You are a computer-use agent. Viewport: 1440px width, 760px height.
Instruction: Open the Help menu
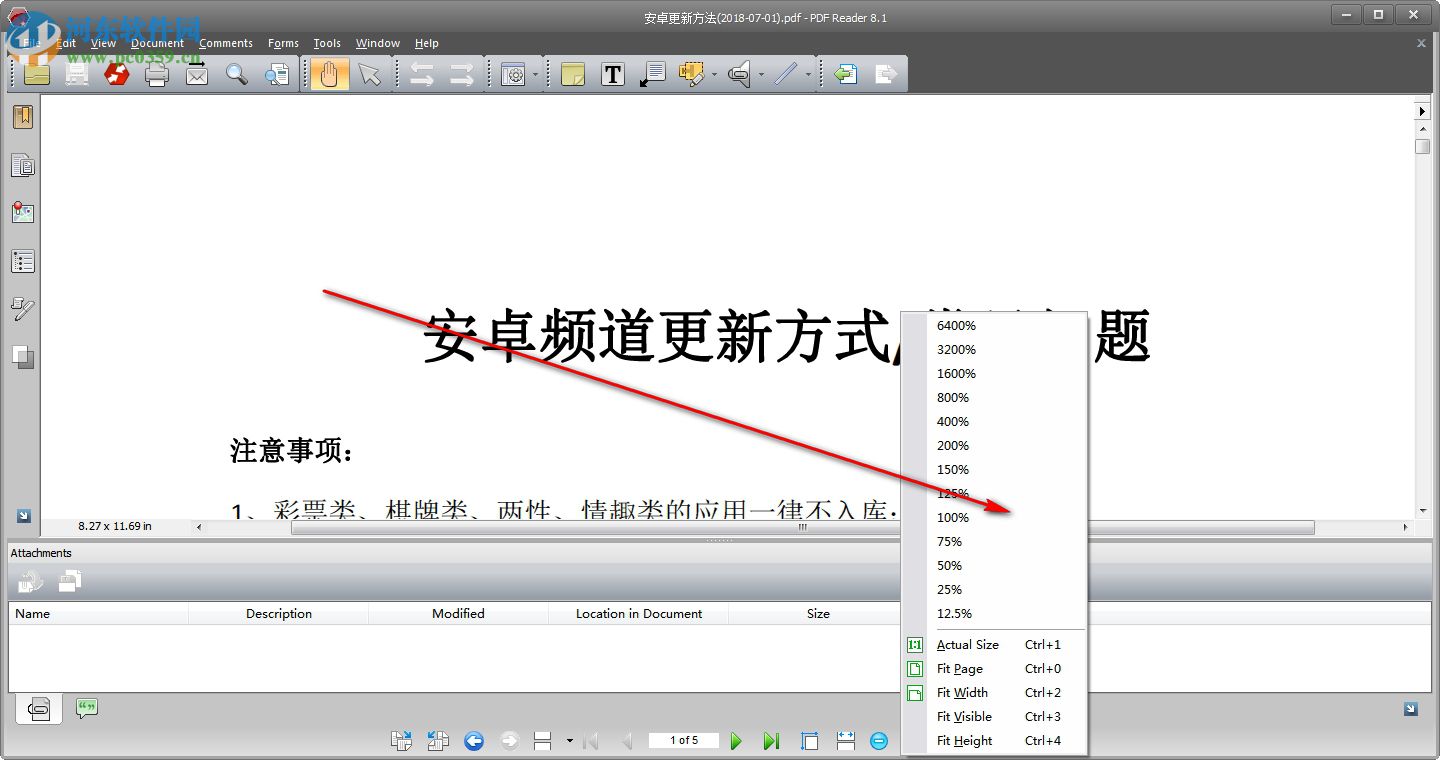coord(427,43)
